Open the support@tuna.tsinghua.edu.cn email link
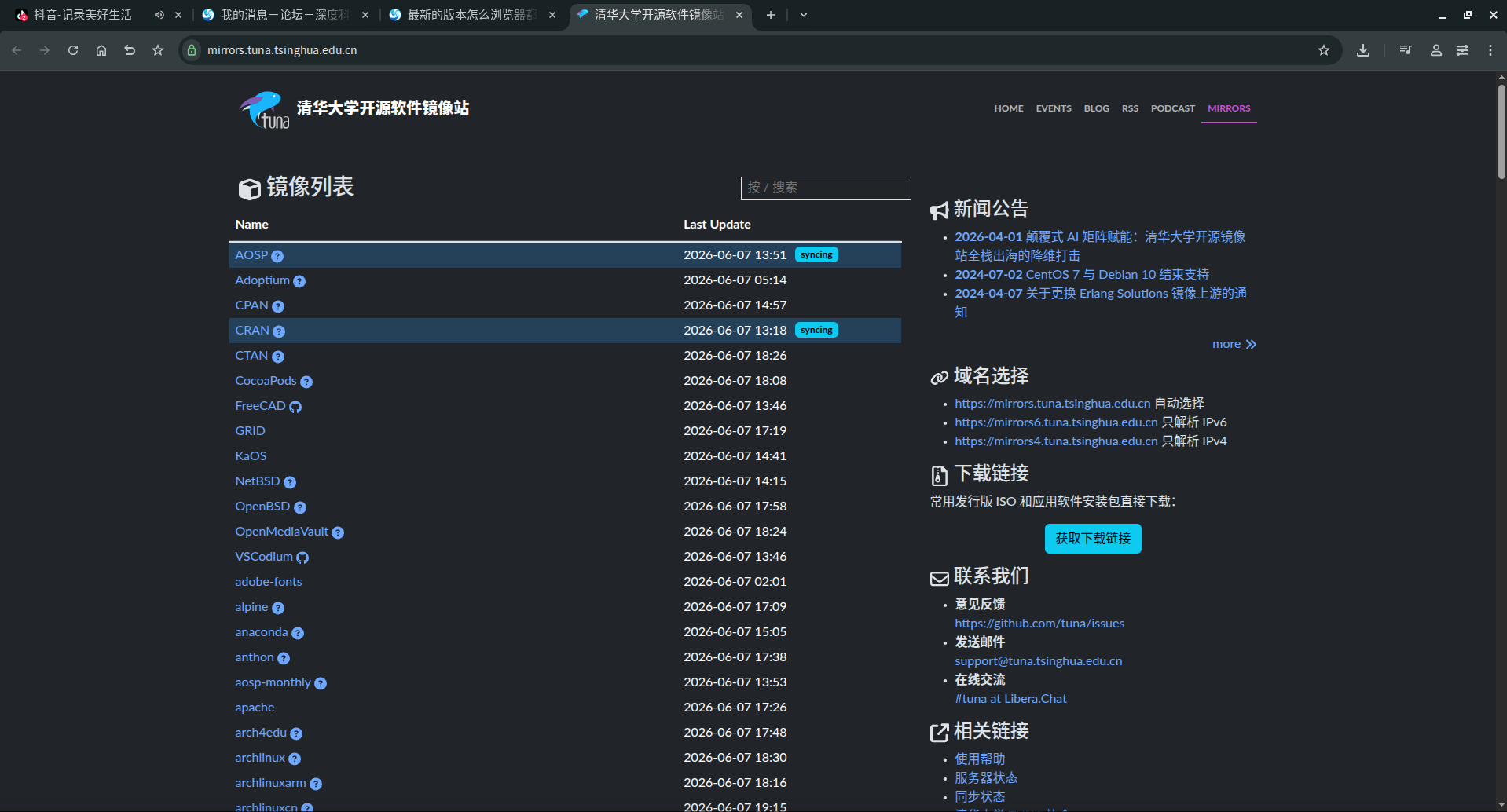 click(x=1038, y=661)
